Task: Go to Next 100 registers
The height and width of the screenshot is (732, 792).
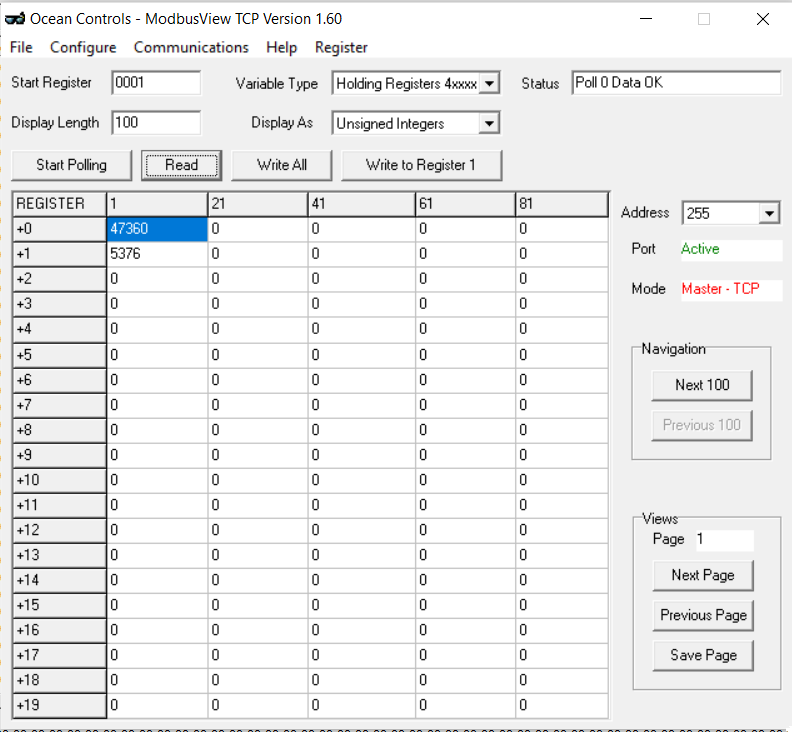Action: (702, 385)
